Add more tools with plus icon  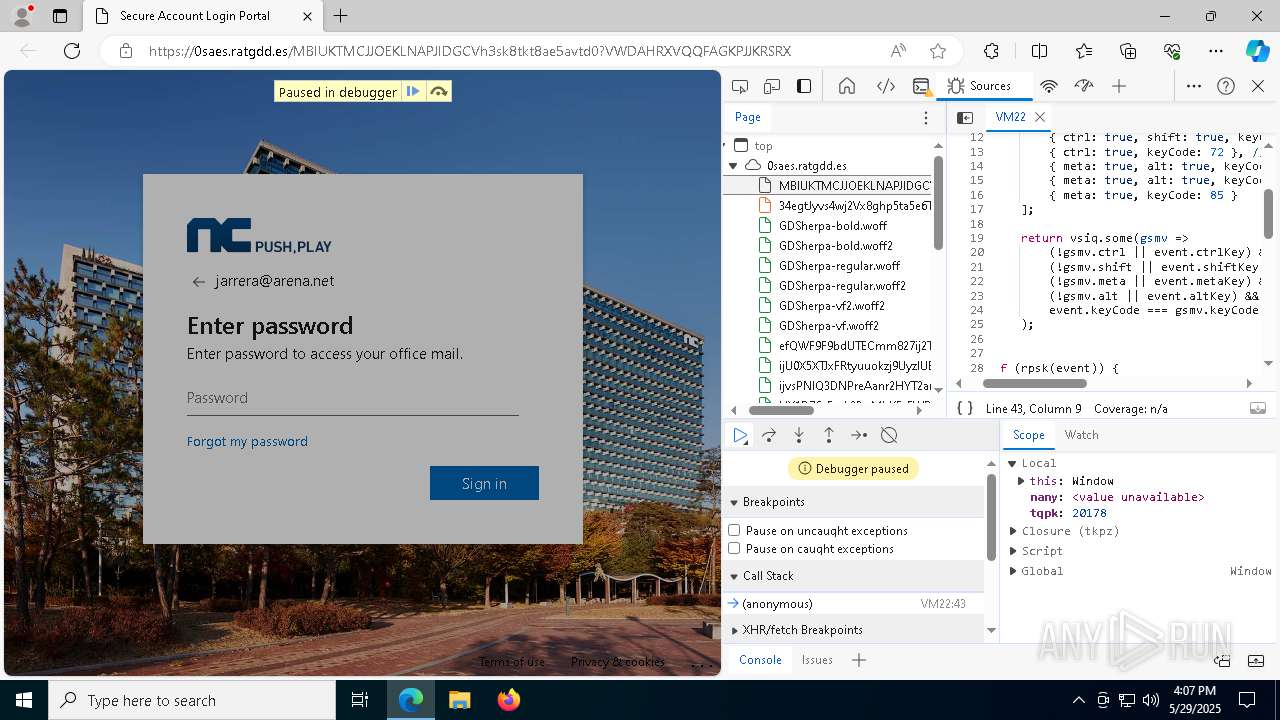(1119, 86)
